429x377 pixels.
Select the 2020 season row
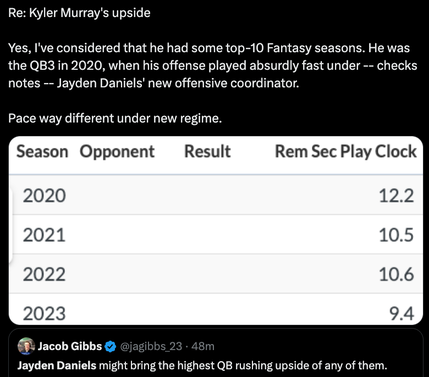[216, 195]
